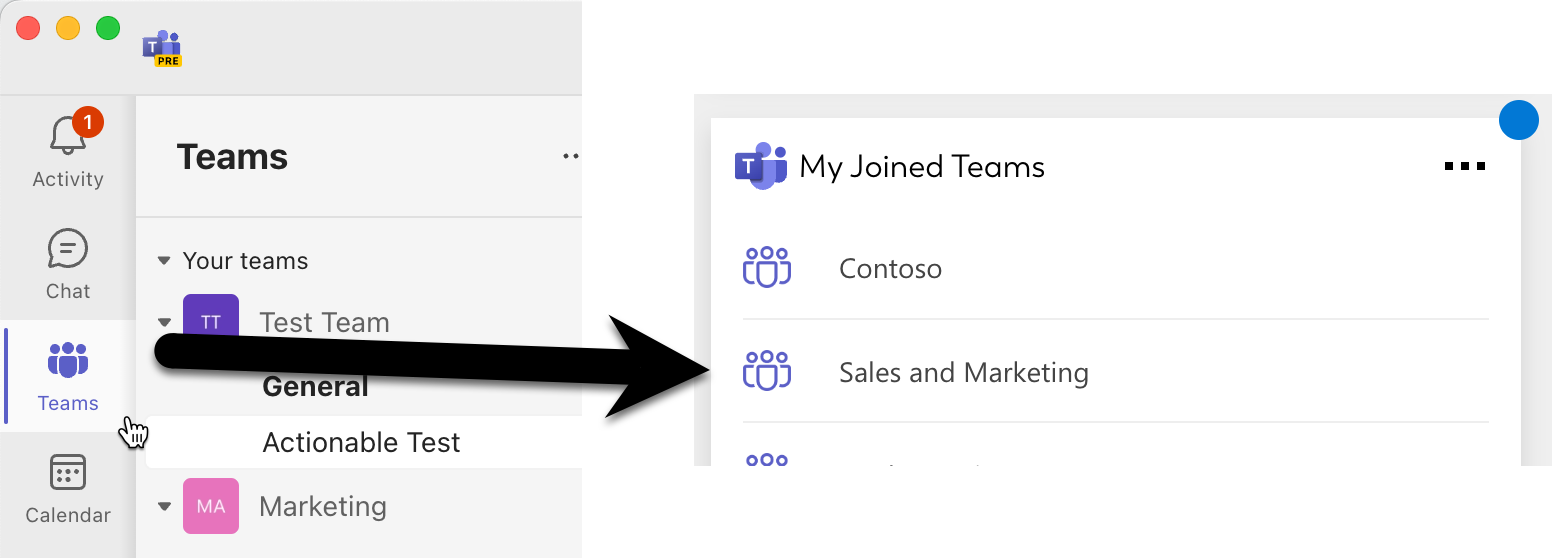
Task: Collapse the Marketing team triangle
Action: click(x=164, y=506)
